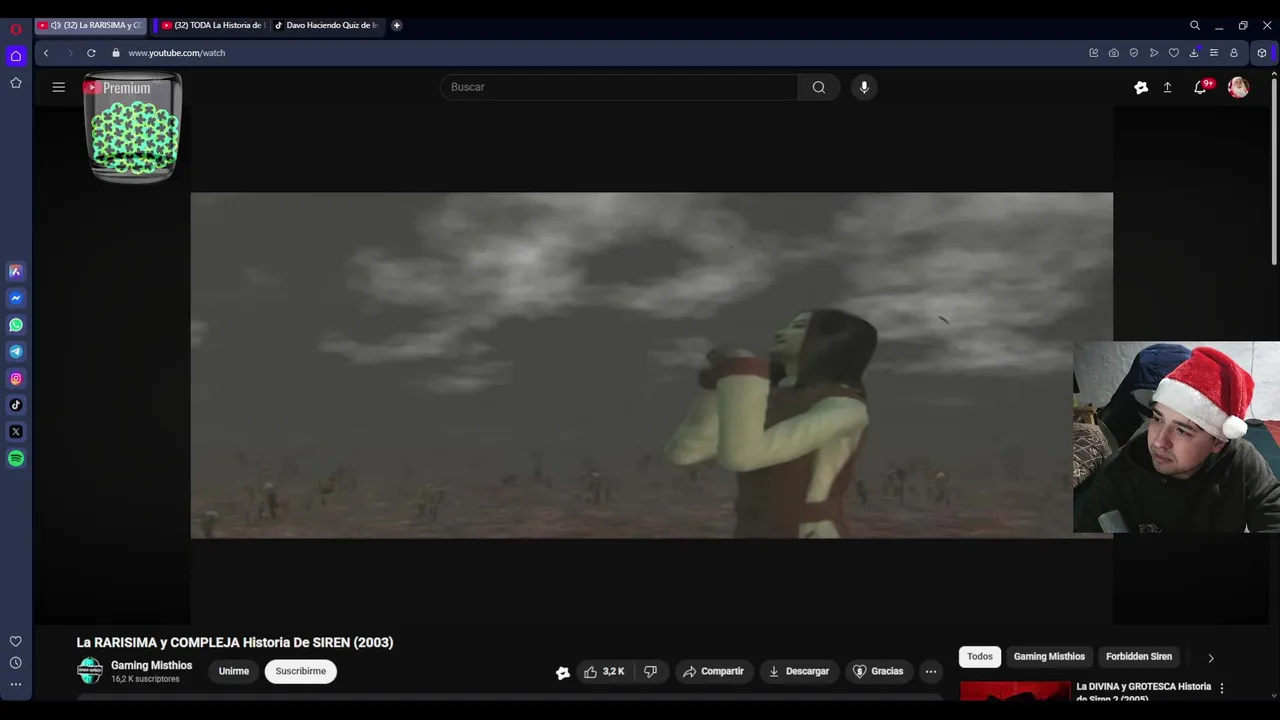The image size is (1280, 720).
Task: Open history clock icon in sidebar
Action: (16, 663)
